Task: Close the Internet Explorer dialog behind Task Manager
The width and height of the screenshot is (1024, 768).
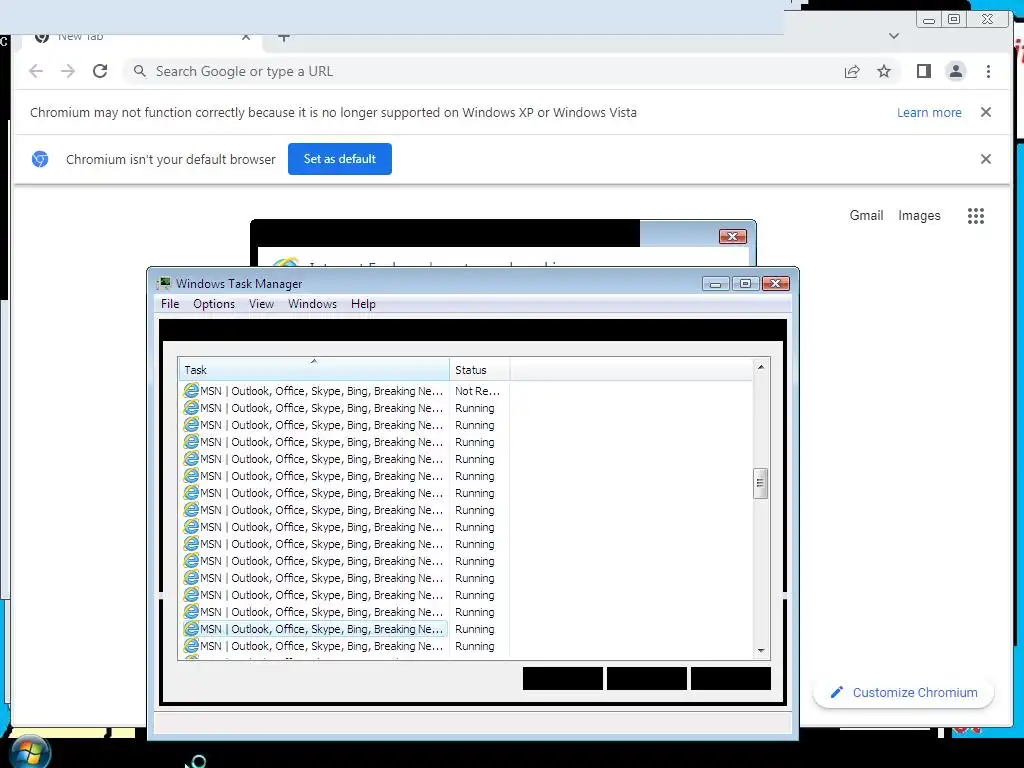Action: coord(733,236)
